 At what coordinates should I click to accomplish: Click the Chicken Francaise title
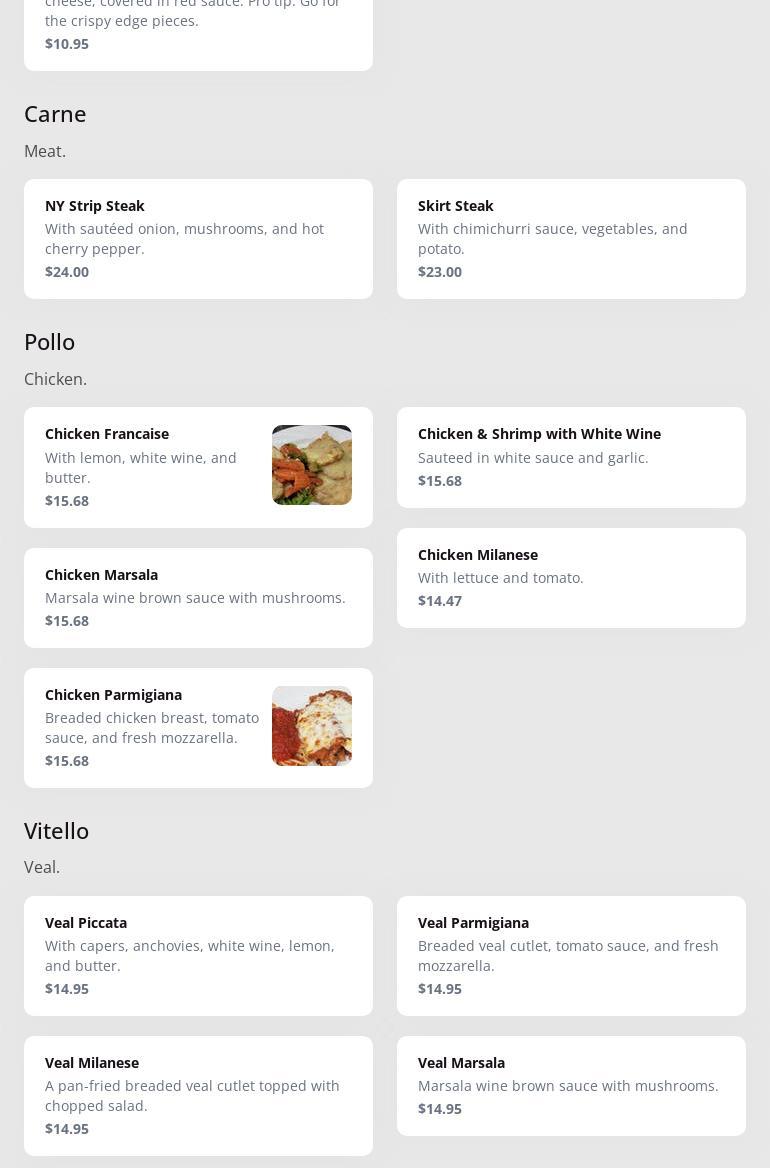[x=107, y=434]
